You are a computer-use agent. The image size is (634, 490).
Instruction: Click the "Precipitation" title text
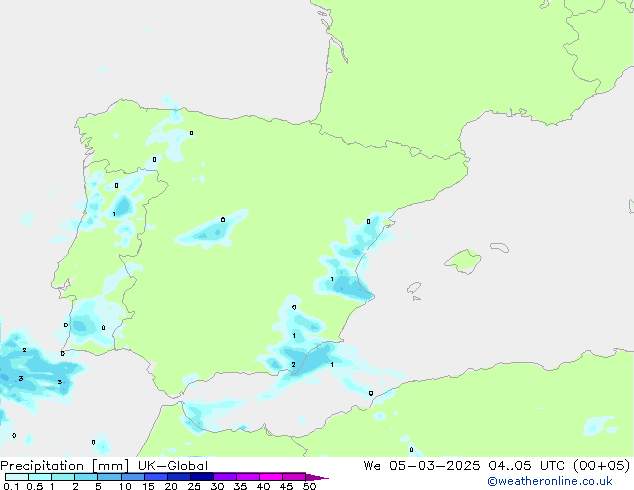42,466
